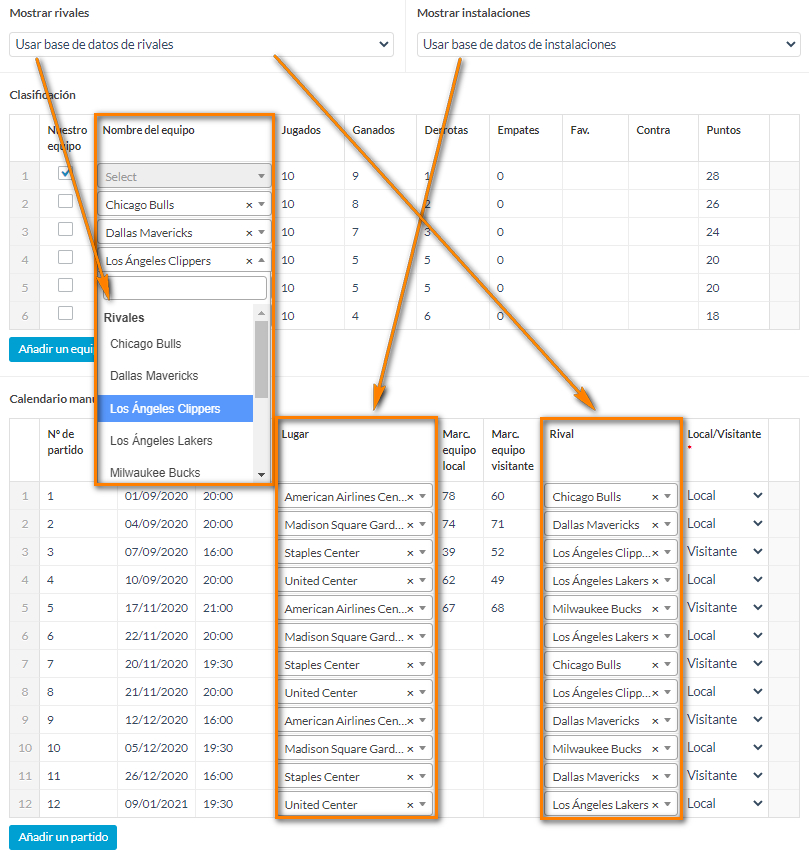Click the Añadir un equipo button
This screenshot has width=809, height=857.
[52, 349]
